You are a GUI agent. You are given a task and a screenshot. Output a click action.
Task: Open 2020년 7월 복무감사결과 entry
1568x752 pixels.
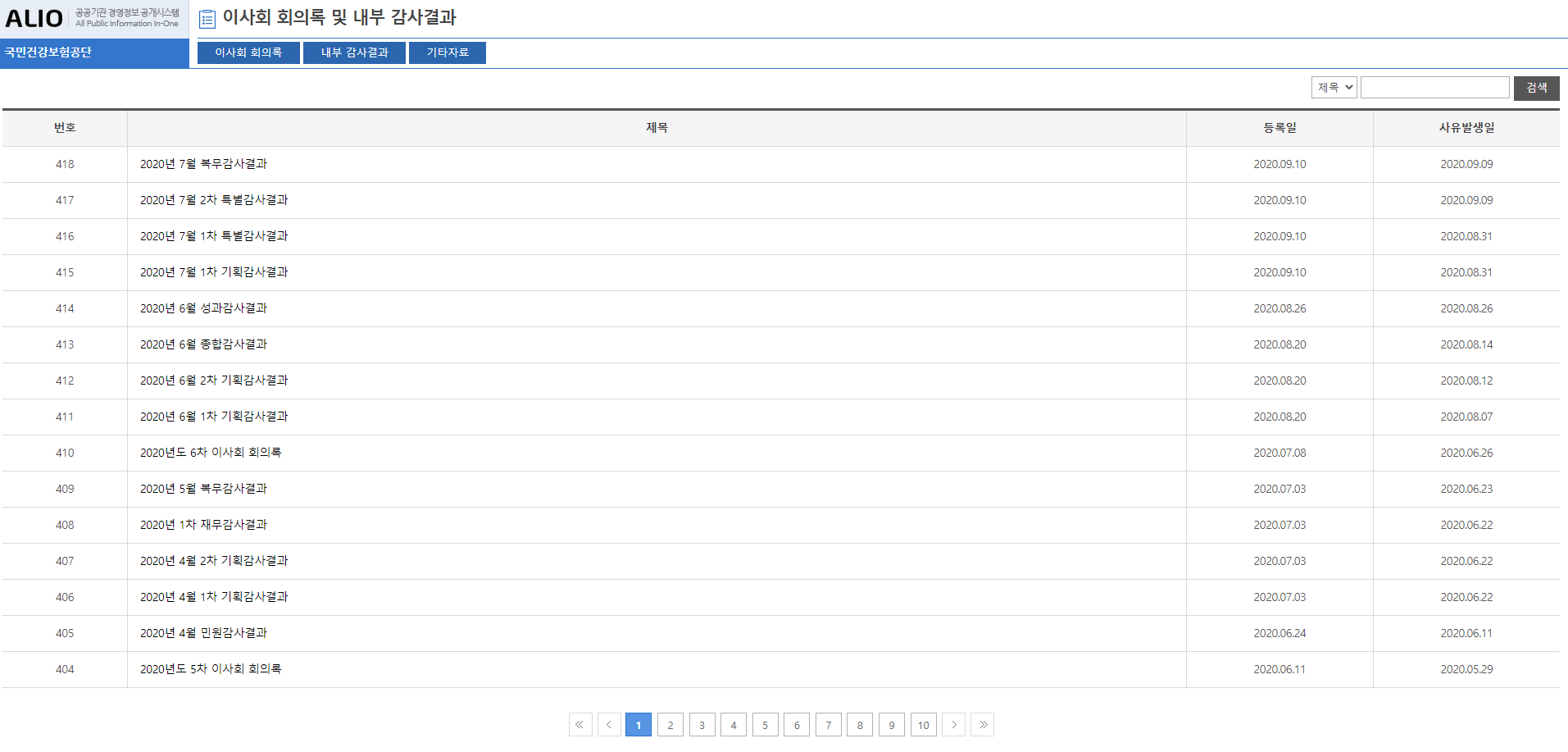click(x=203, y=164)
